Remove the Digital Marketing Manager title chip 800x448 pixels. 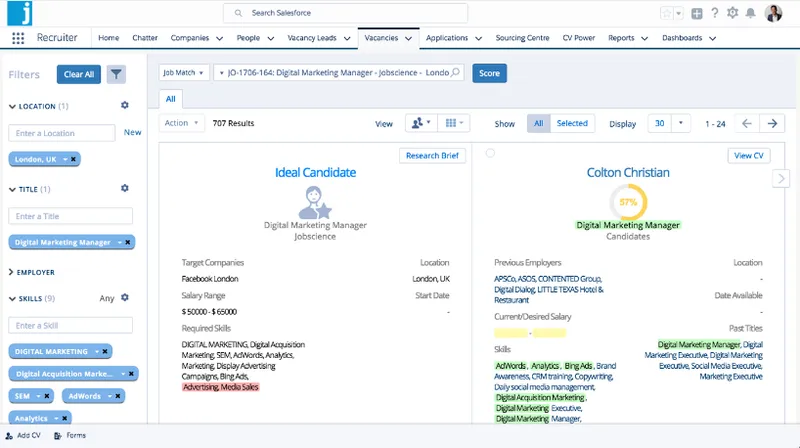coord(128,242)
